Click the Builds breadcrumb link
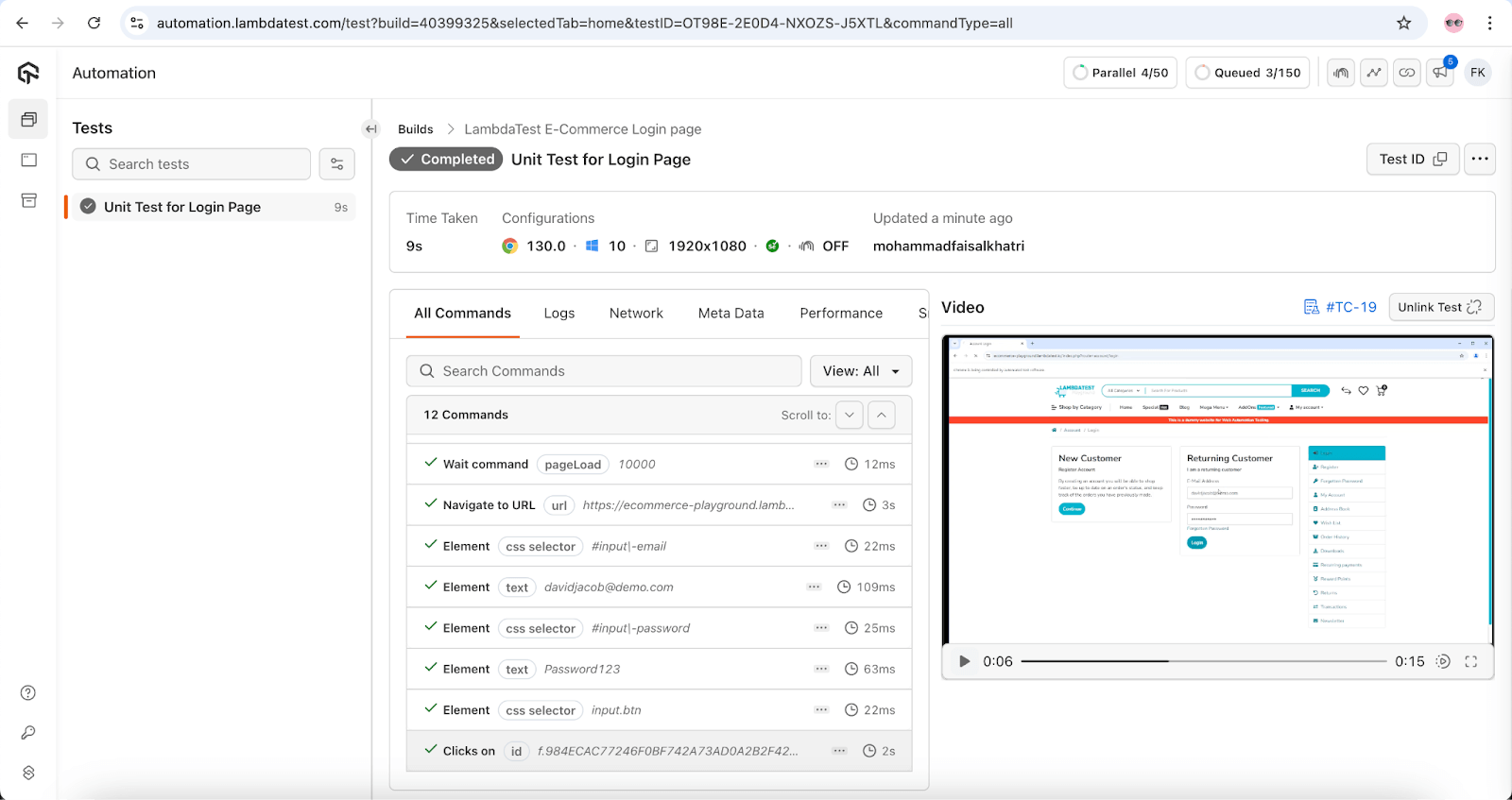This screenshot has height=800, width=1512. tap(415, 129)
